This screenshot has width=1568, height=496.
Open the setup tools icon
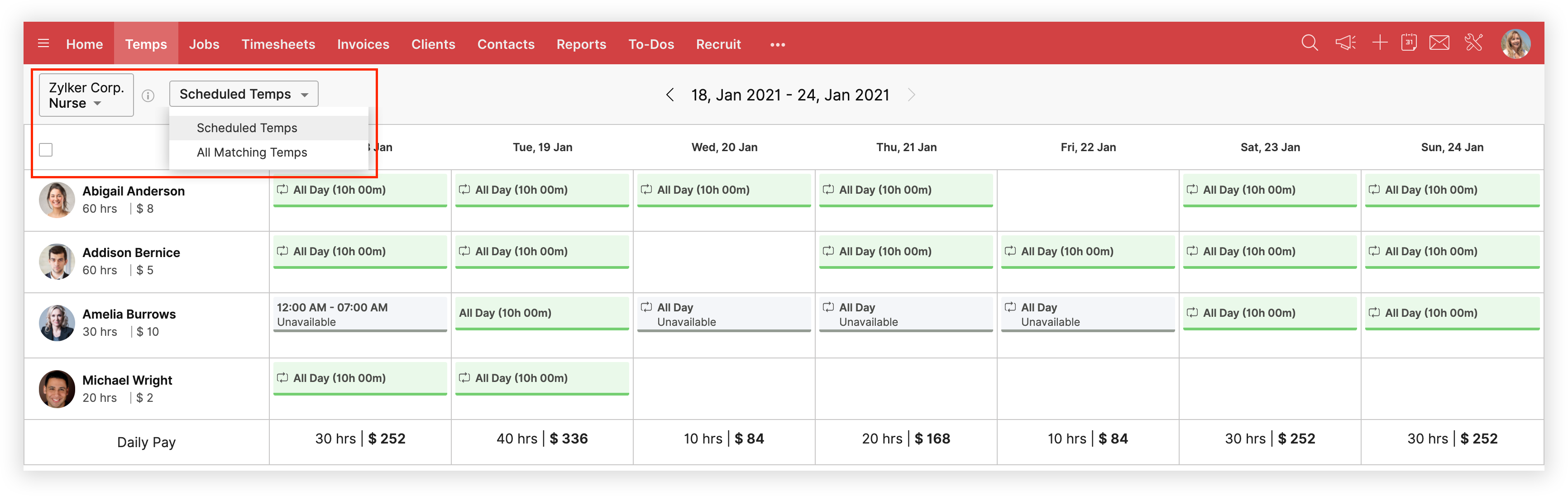point(1474,43)
